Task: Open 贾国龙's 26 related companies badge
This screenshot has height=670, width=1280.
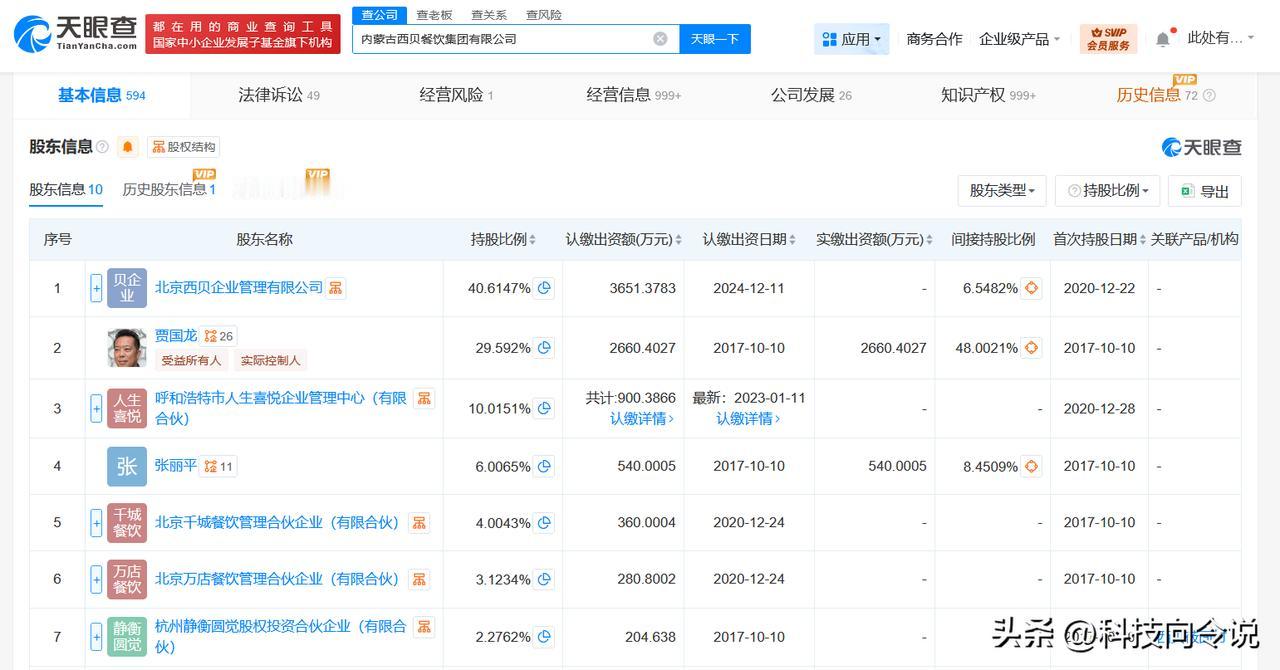Action: click(x=219, y=336)
